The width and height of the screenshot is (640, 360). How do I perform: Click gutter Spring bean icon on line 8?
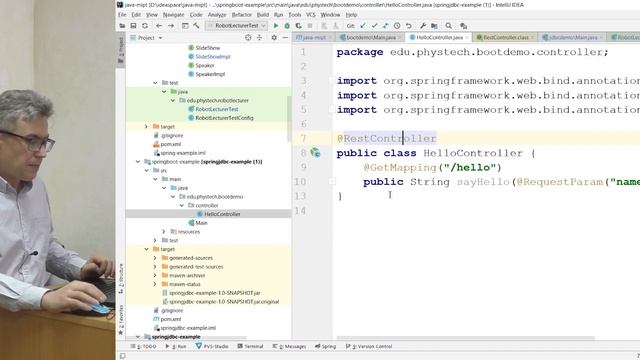(315, 153)
